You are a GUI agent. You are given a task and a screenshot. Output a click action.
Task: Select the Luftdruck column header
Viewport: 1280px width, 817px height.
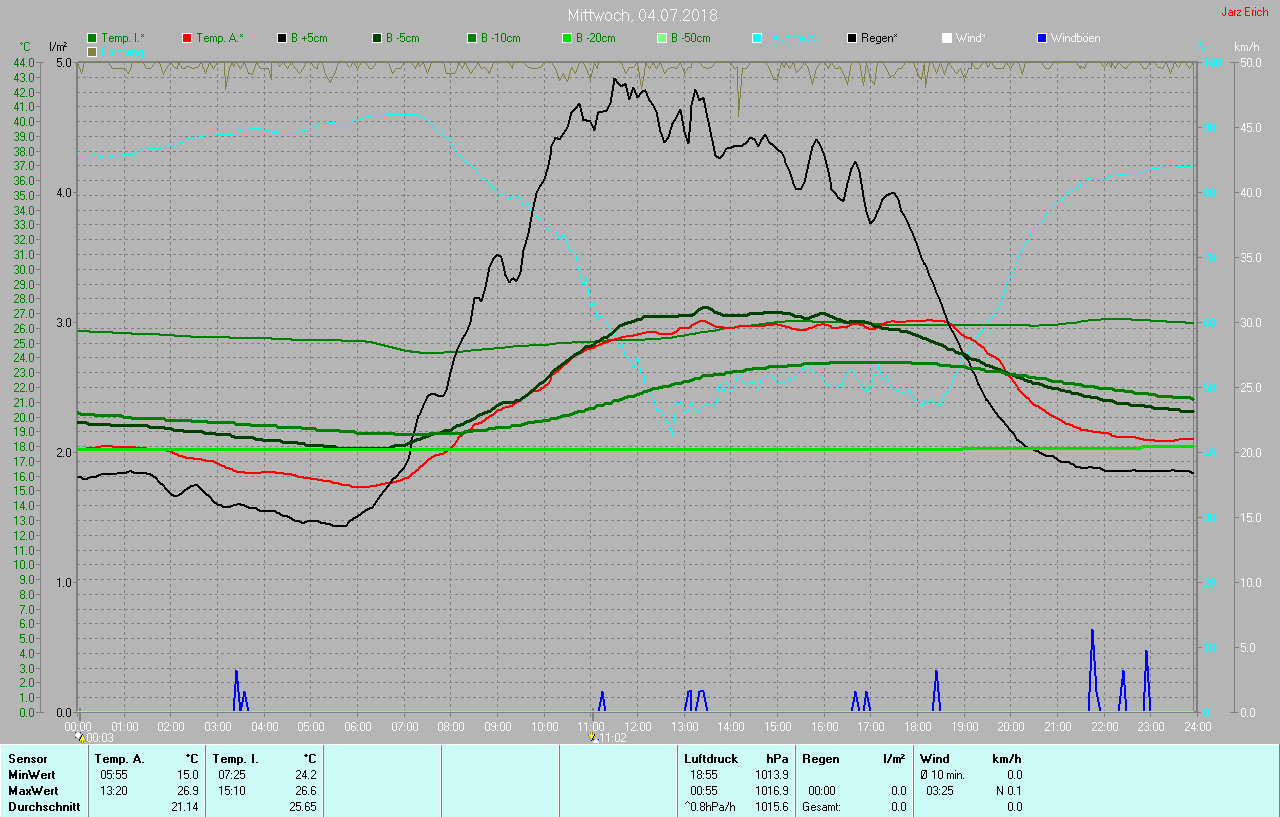click(x=711, y=759)
